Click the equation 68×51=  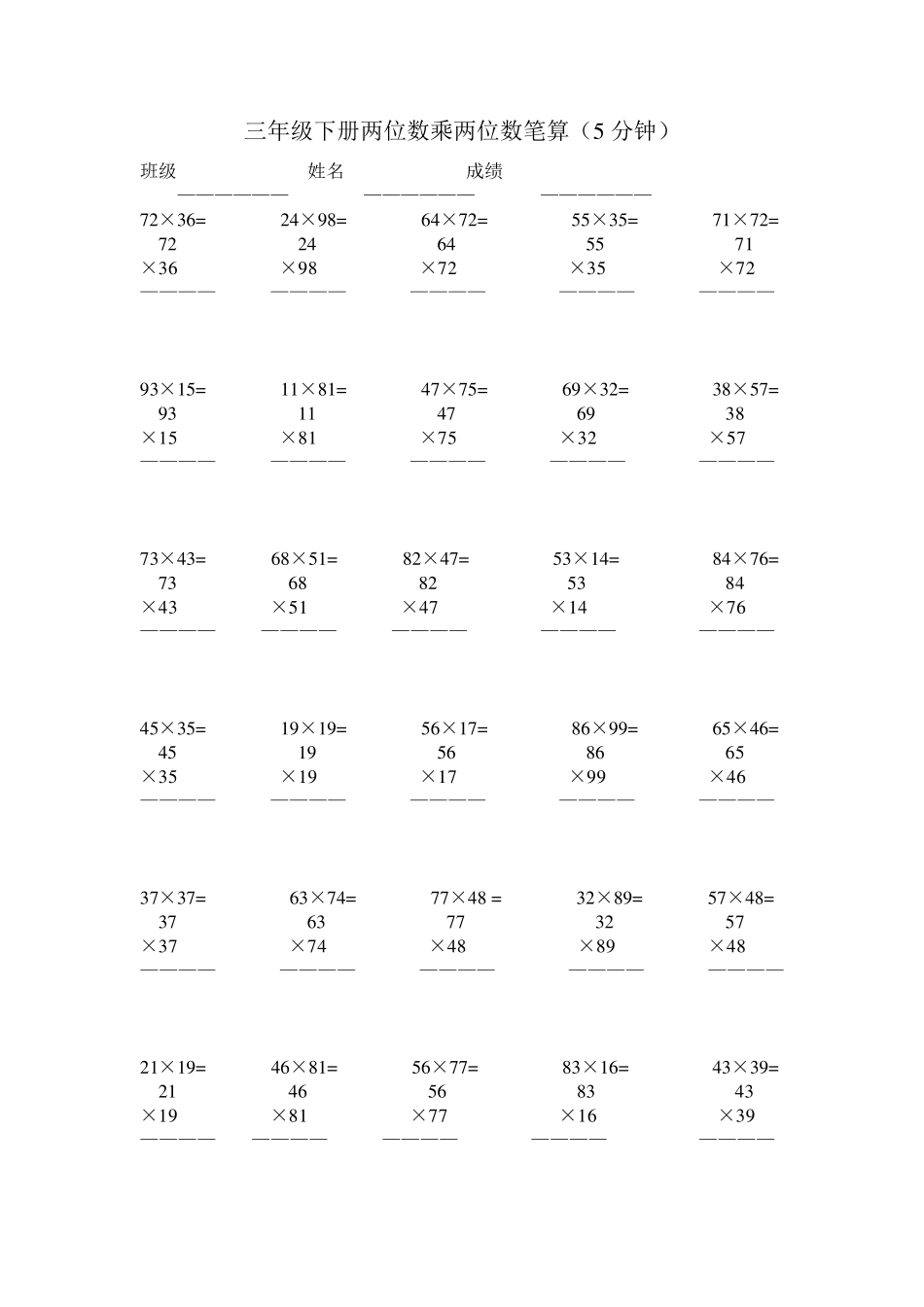point(304,559)
